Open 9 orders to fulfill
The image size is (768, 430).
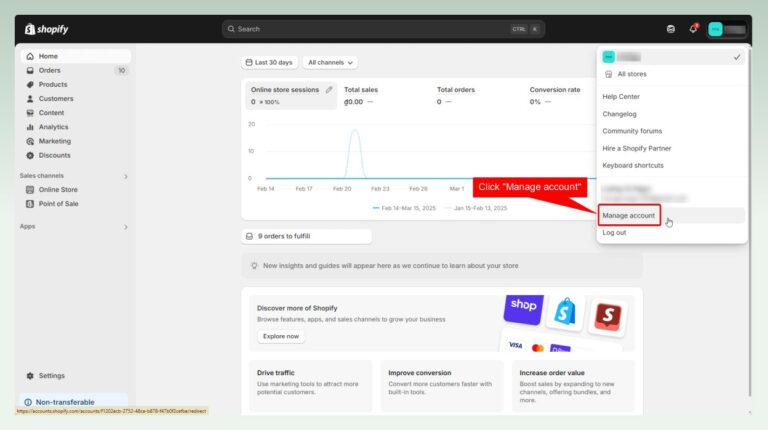pos(306,237)
